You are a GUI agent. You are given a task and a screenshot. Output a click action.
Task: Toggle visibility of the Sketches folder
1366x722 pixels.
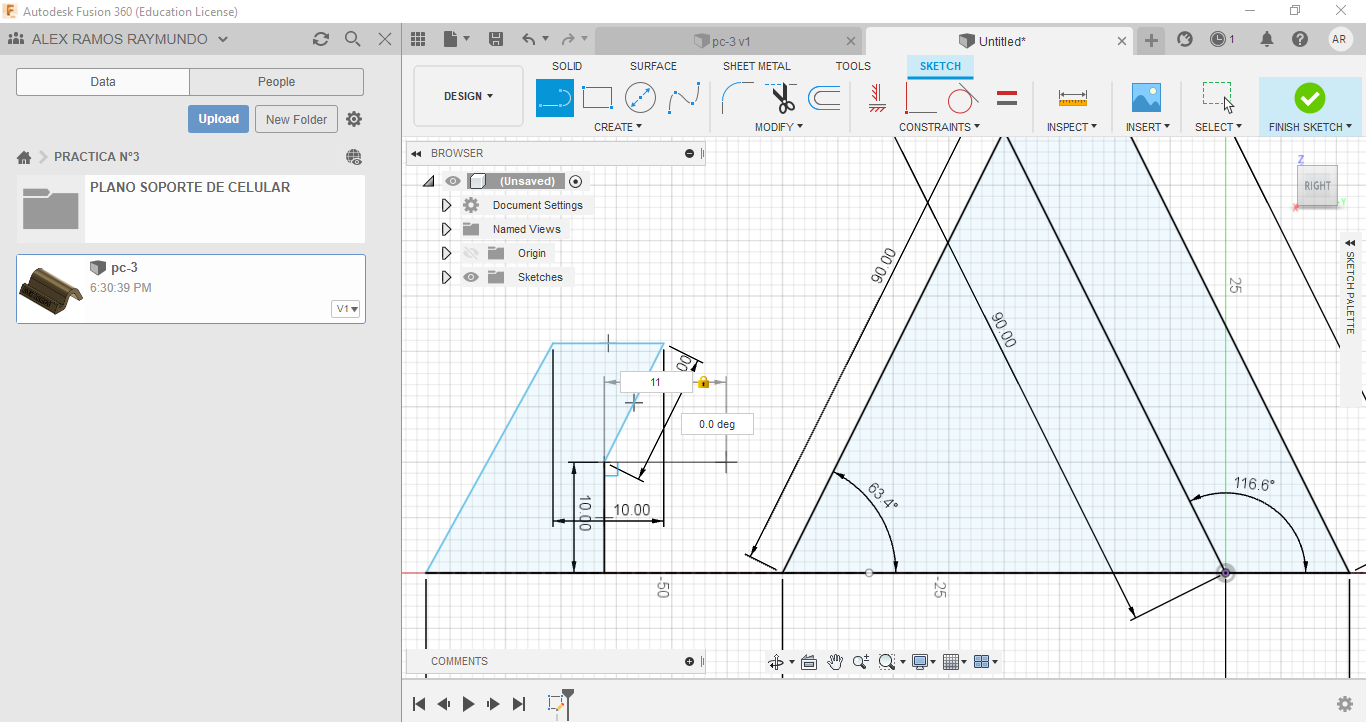pos(471,277)
